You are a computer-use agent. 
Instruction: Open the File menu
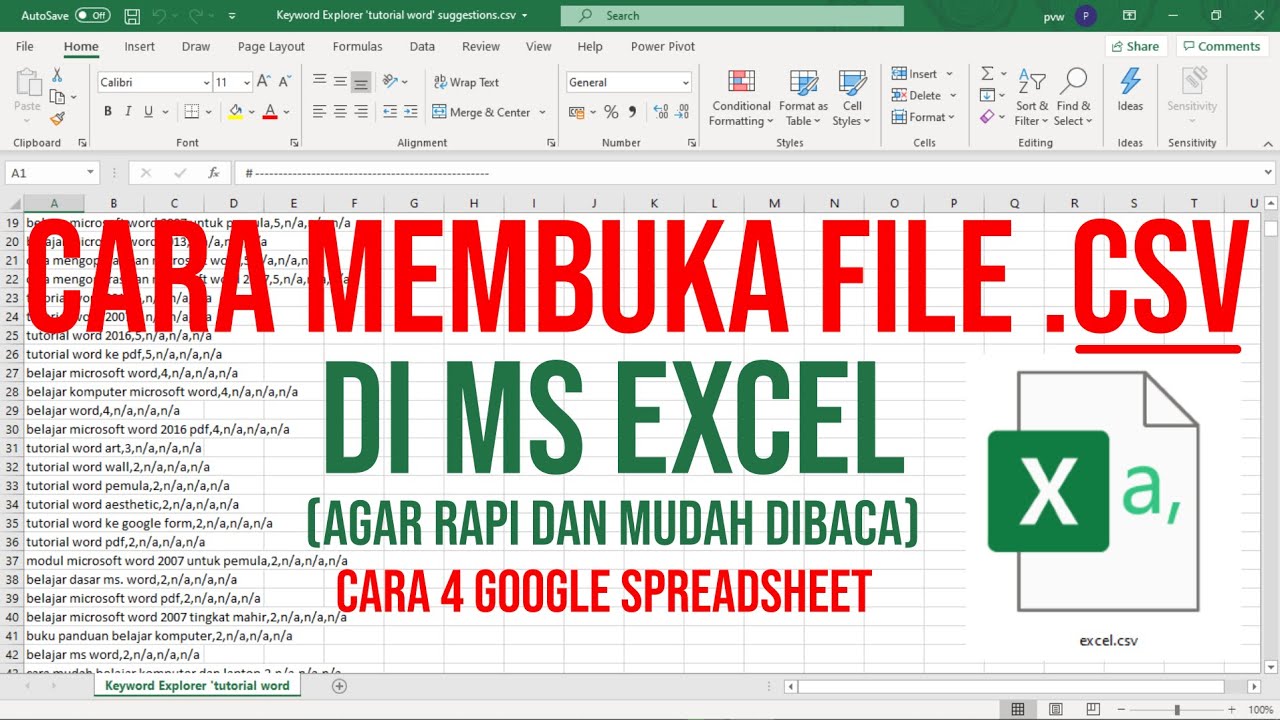pos(25,46)
